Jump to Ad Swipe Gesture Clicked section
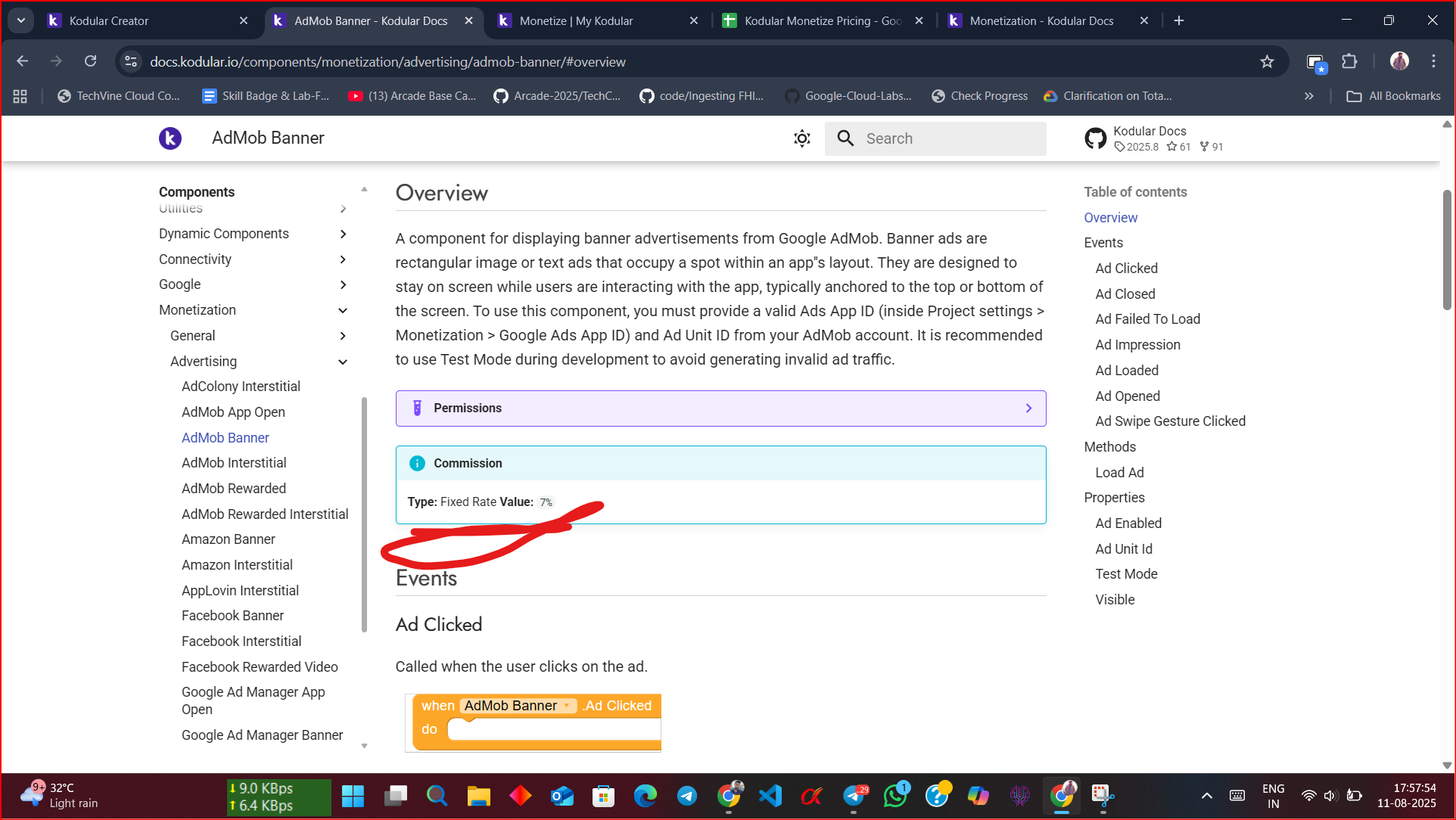Viewport: 1456px width, 820px height. [x=1170, y=421]
